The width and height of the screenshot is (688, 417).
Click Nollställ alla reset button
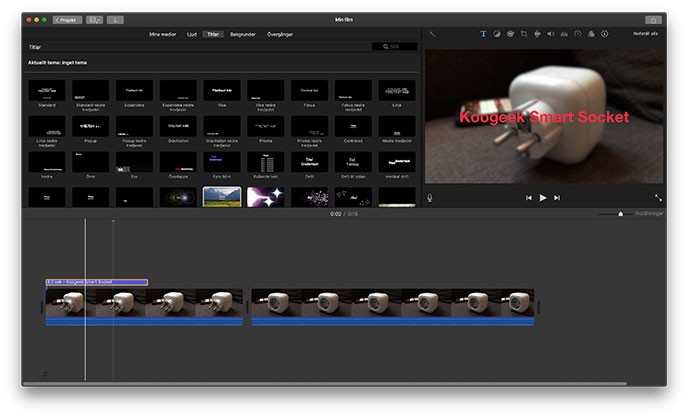tap(645, 34)
